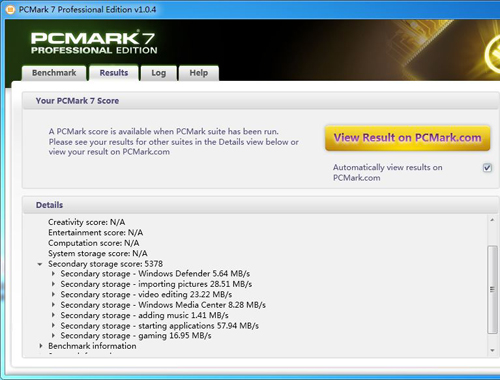Expand the starting applications storage result
The width and height of the screenshot is (500, 380).
tap(53, 325)
